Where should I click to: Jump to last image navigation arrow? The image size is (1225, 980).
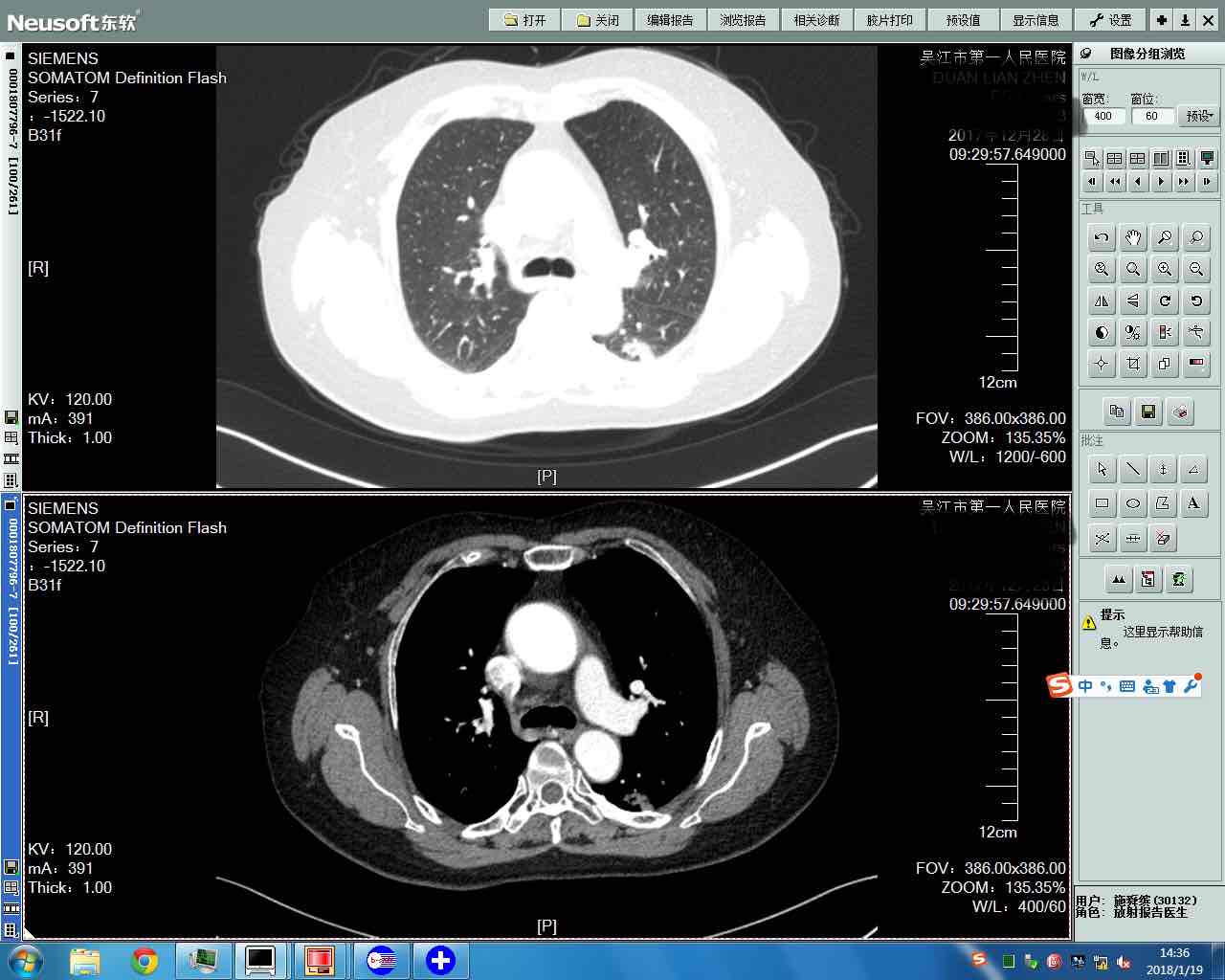pos(1207,182)
